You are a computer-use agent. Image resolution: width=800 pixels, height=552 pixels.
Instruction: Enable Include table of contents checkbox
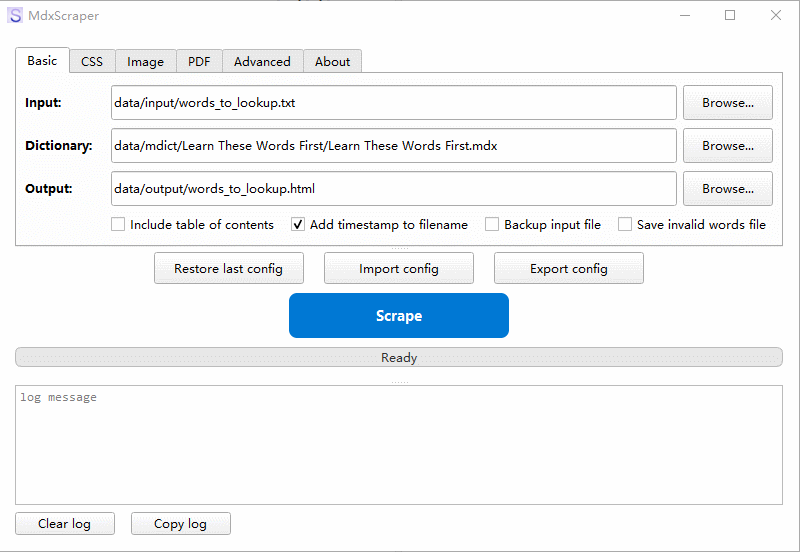point(119,225)
